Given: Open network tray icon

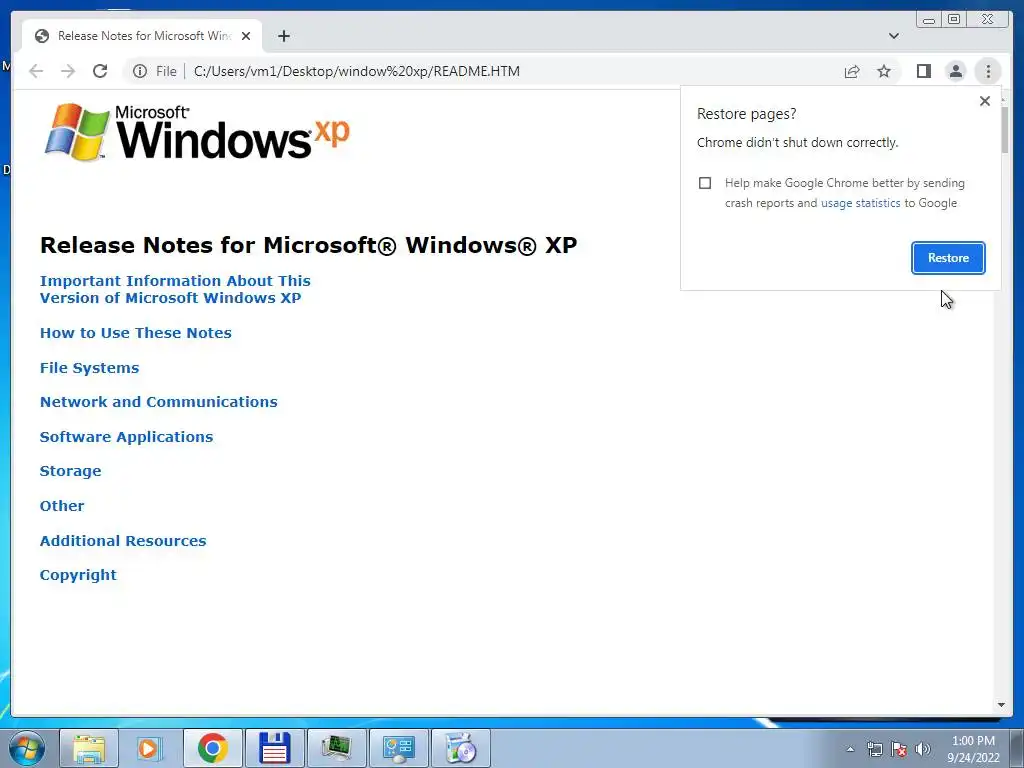Looking at the screenshot, I should coord(874,749).
